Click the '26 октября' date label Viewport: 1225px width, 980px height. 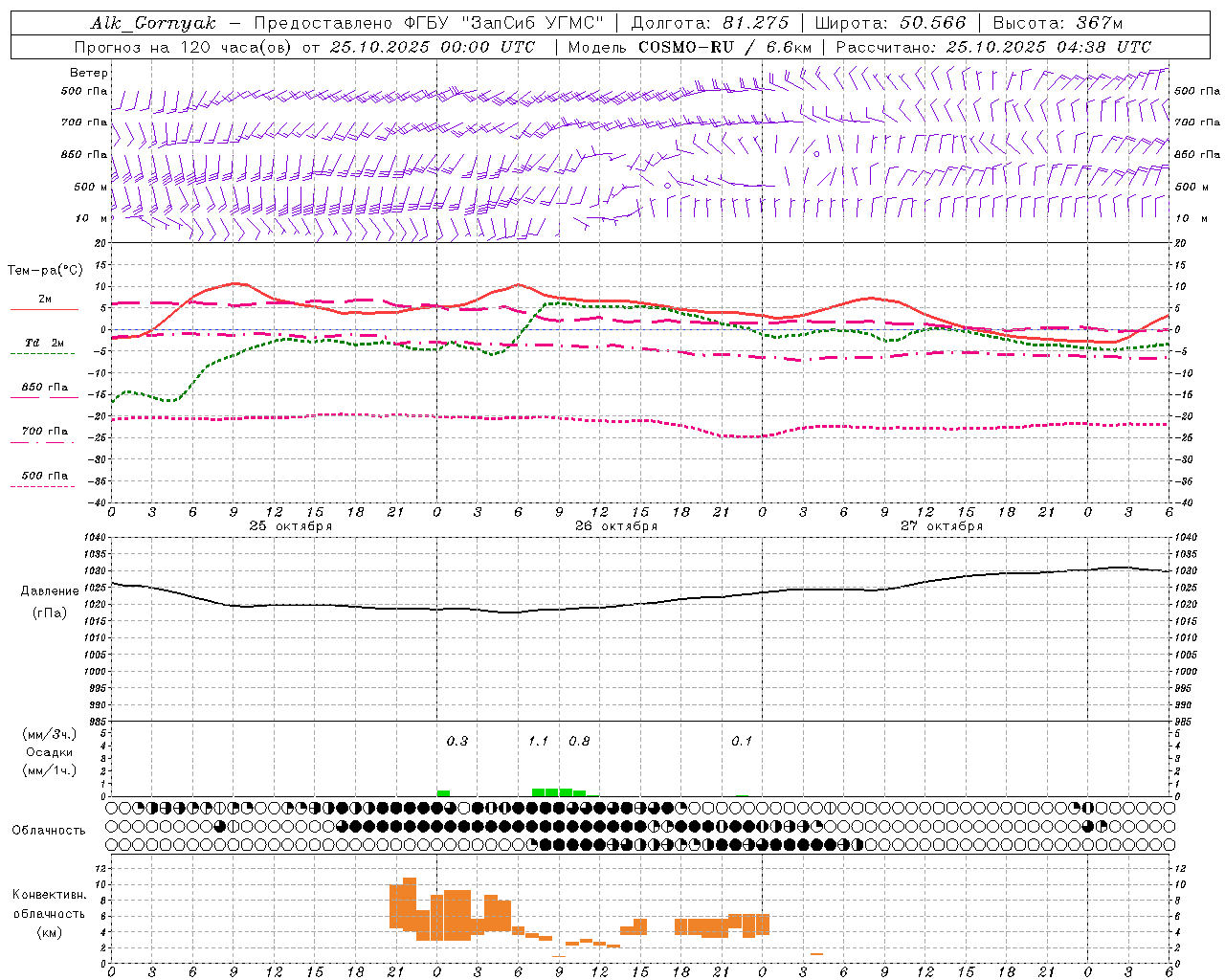(616, 526)
